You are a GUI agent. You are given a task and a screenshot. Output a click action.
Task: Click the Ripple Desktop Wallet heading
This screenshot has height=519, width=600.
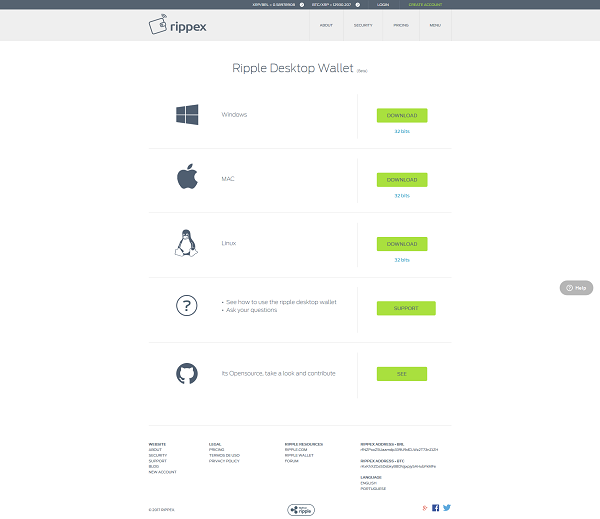[293, 68]
